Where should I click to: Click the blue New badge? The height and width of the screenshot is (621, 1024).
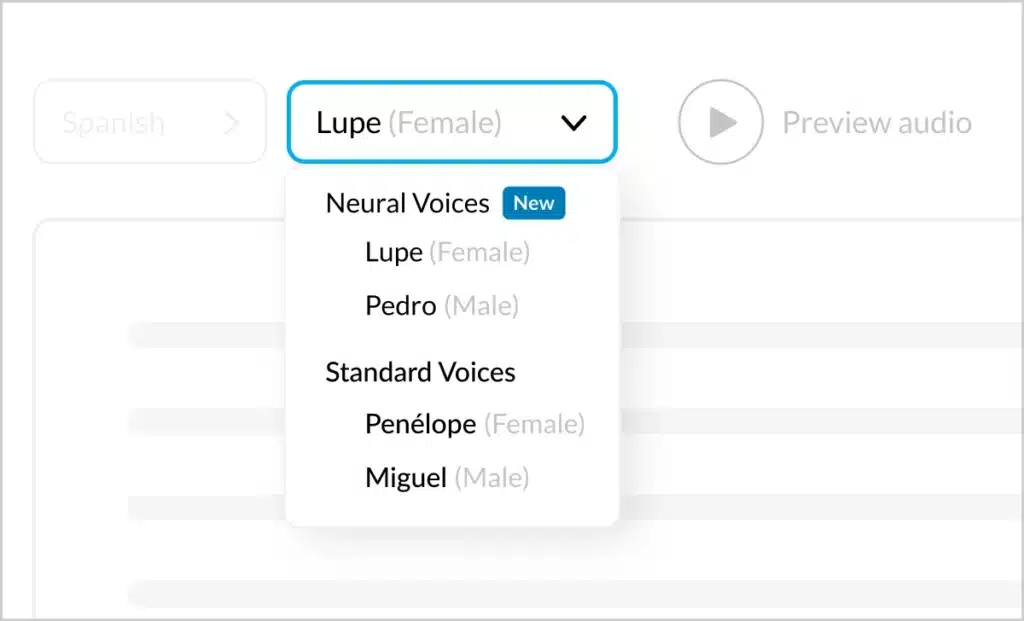pyautogui.click(x=534, y=203)
